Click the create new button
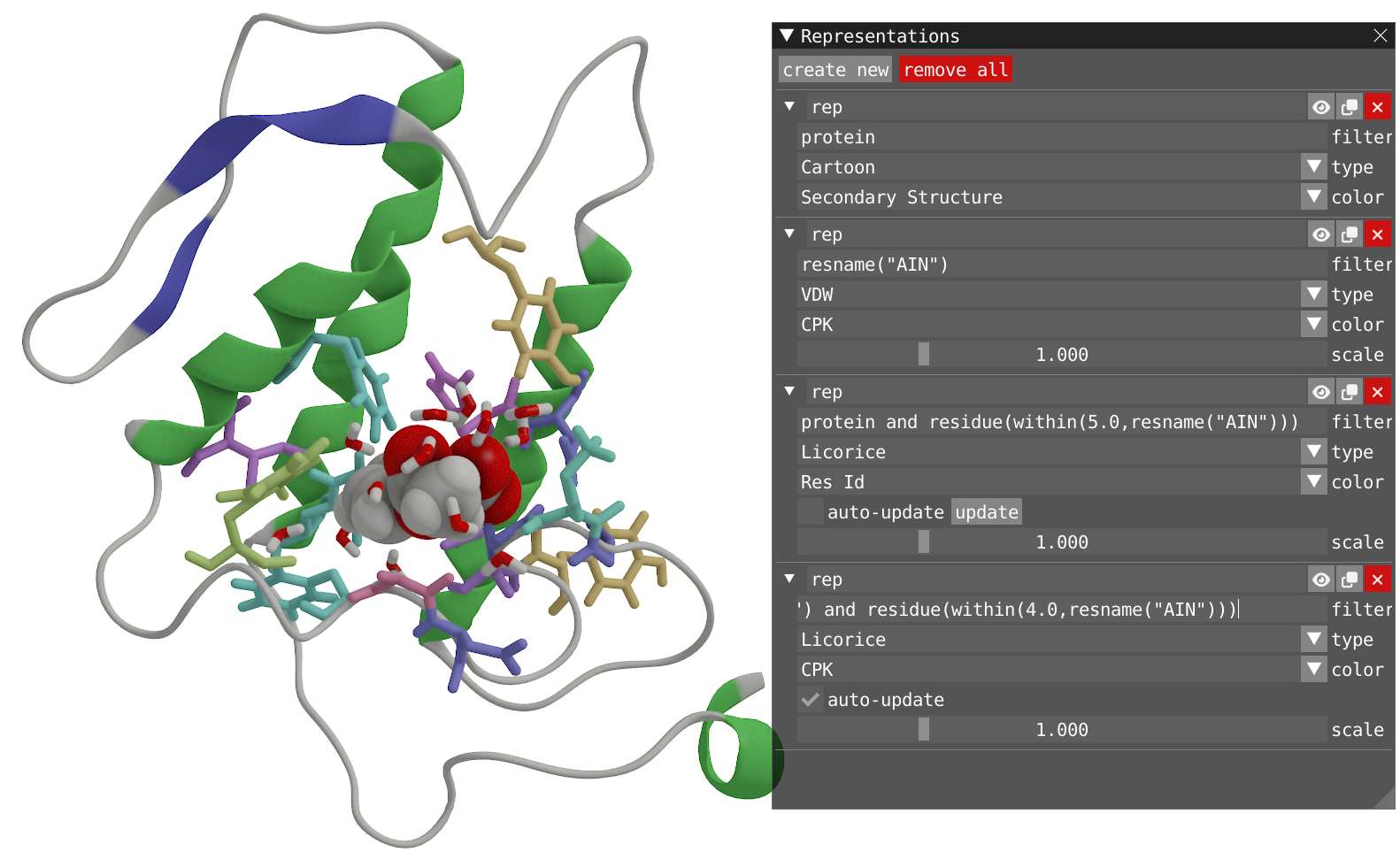Viewport: 1400px width, 852px height. point(835,70)
